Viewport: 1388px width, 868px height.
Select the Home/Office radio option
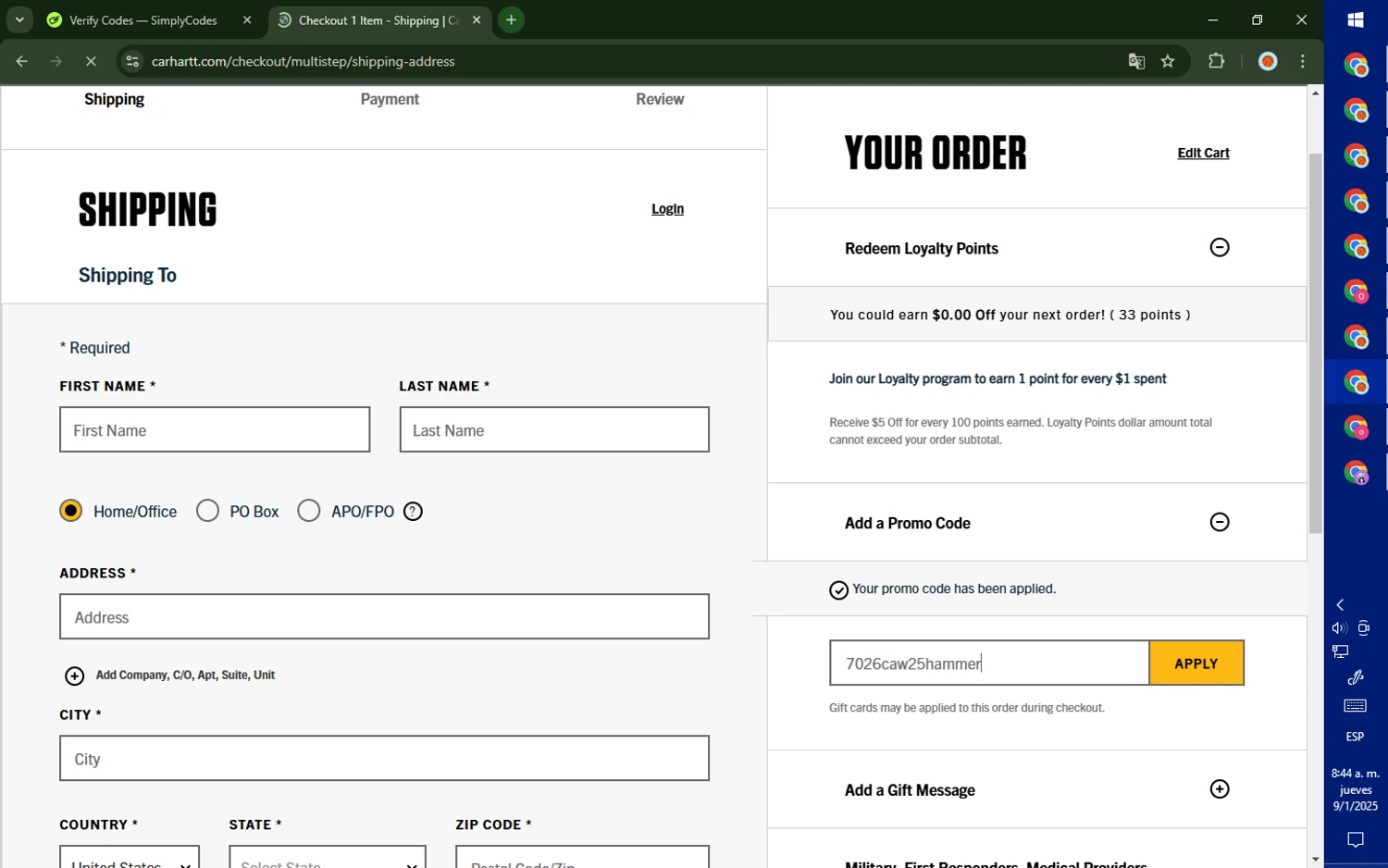click(x=70, y=511)
